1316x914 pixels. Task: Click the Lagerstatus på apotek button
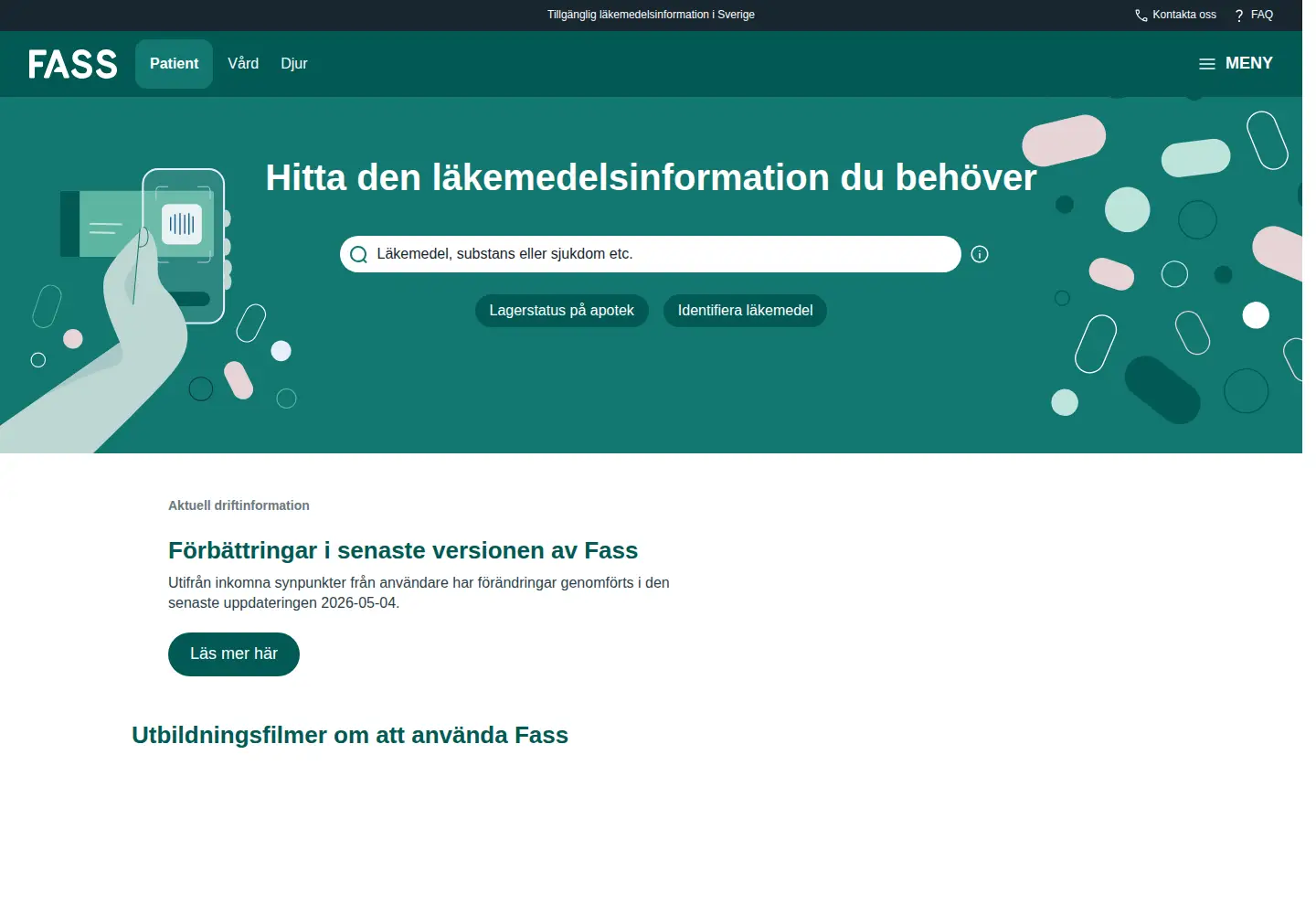[562, 311]
